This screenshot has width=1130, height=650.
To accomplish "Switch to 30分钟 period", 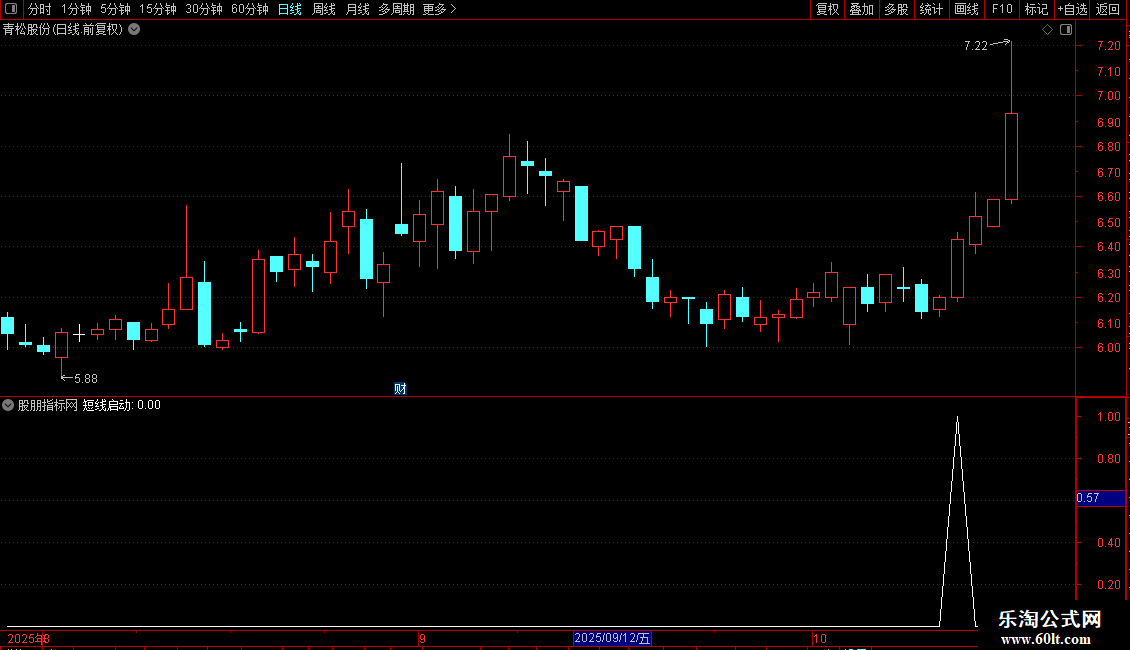I will pos(203,9).
